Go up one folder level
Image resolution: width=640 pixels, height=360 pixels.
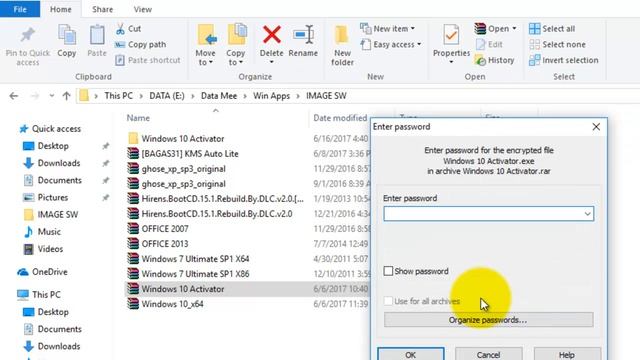(x=67, y=96)
